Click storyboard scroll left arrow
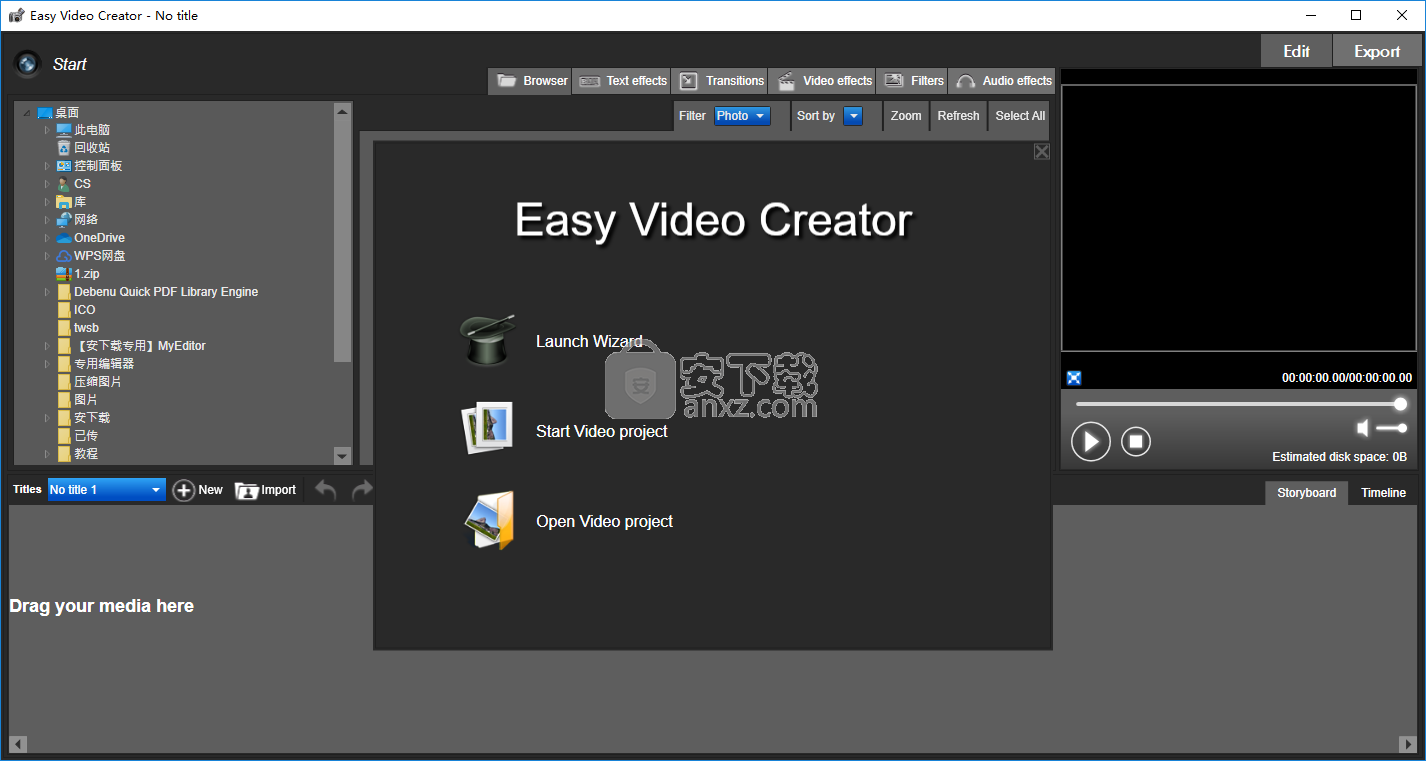The width and height of the screenshot is (1426, 761). 18,744
